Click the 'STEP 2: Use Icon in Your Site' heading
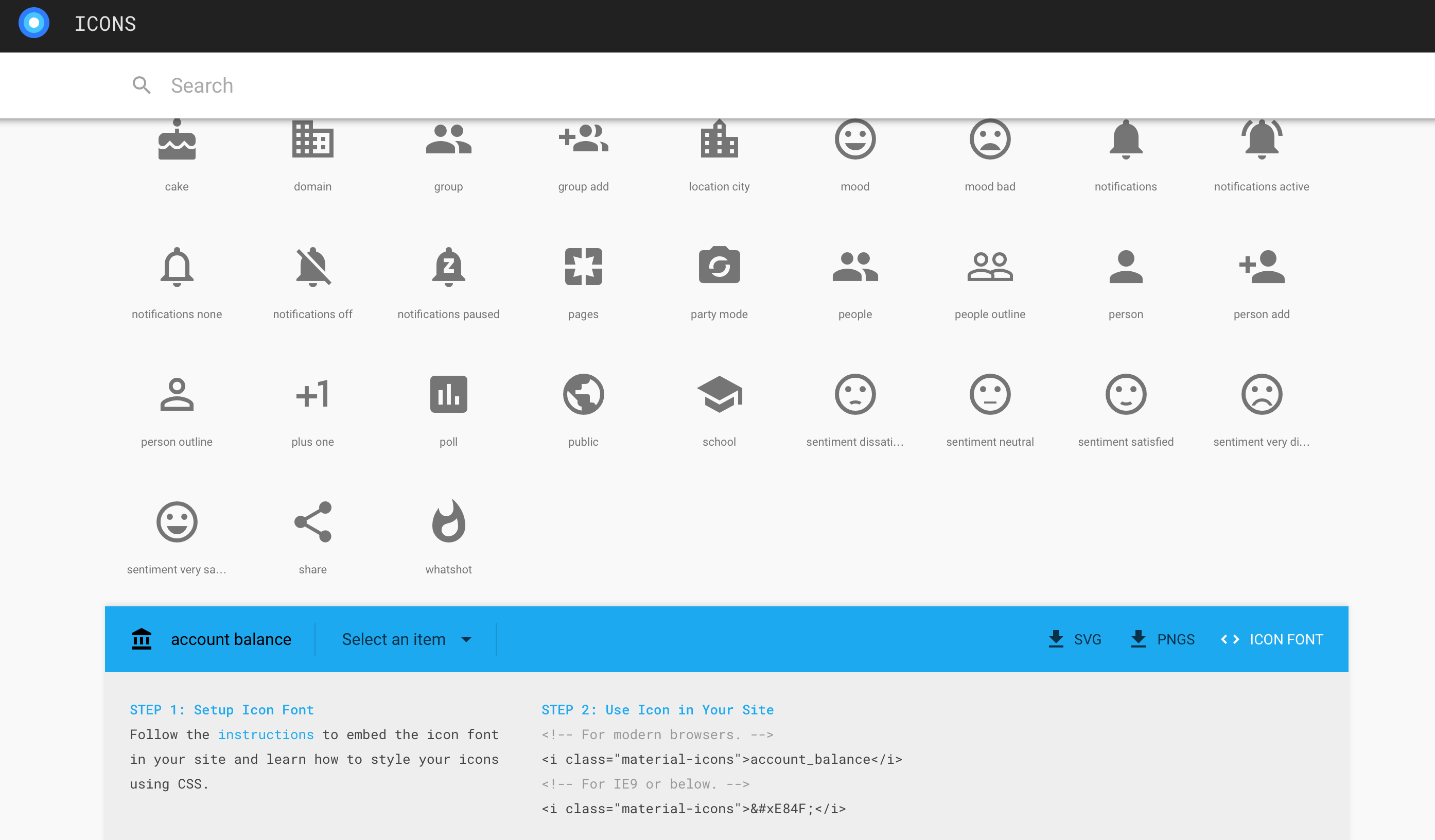The width and height of the screenshot is (1435, 840). pos(658,710)
